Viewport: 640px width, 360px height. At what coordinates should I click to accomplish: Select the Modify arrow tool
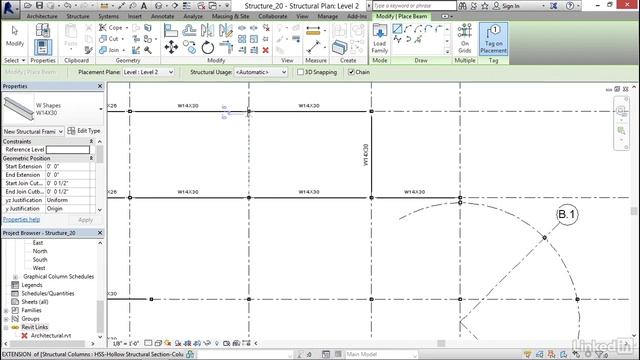[x=15, y=36]
